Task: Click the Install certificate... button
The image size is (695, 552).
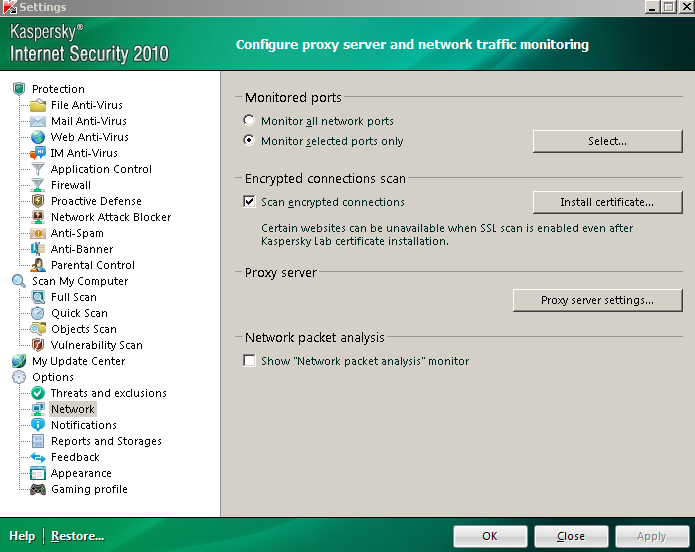Action: point(608,202)
